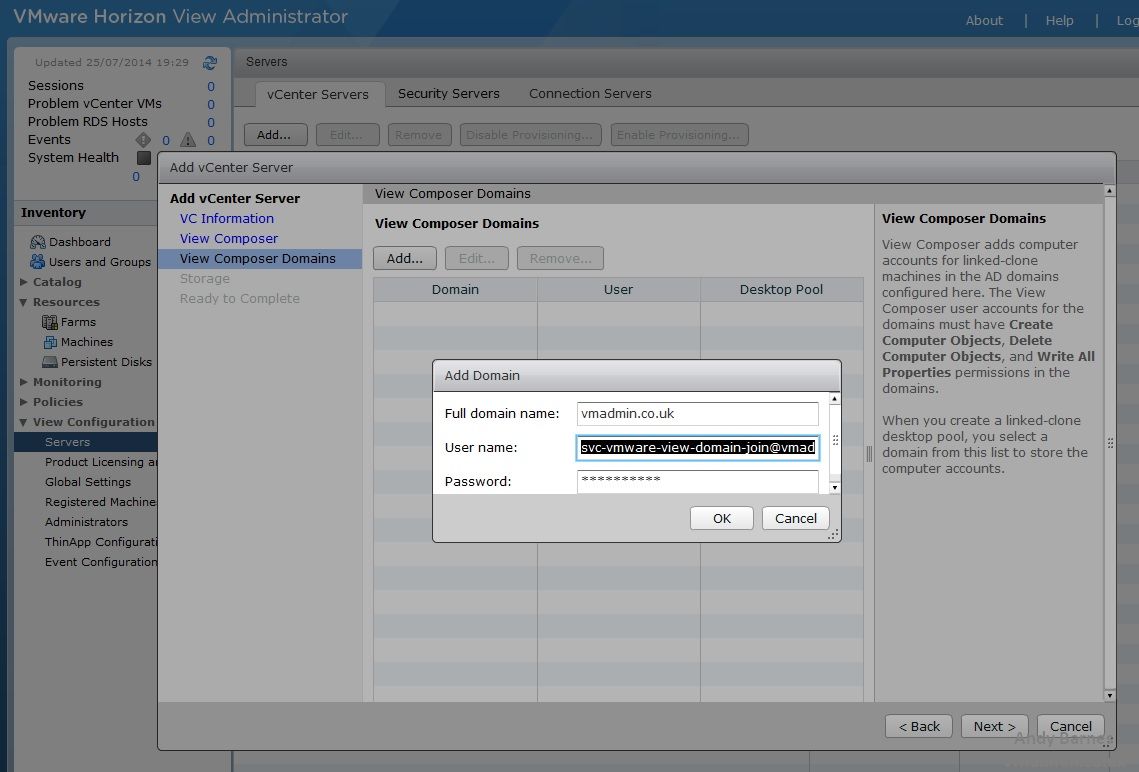Click the Events warning triangle icon
Image resolution: width=1139 pixels, height=772 pixels.
pyautogui.click(x=187, y=140)
